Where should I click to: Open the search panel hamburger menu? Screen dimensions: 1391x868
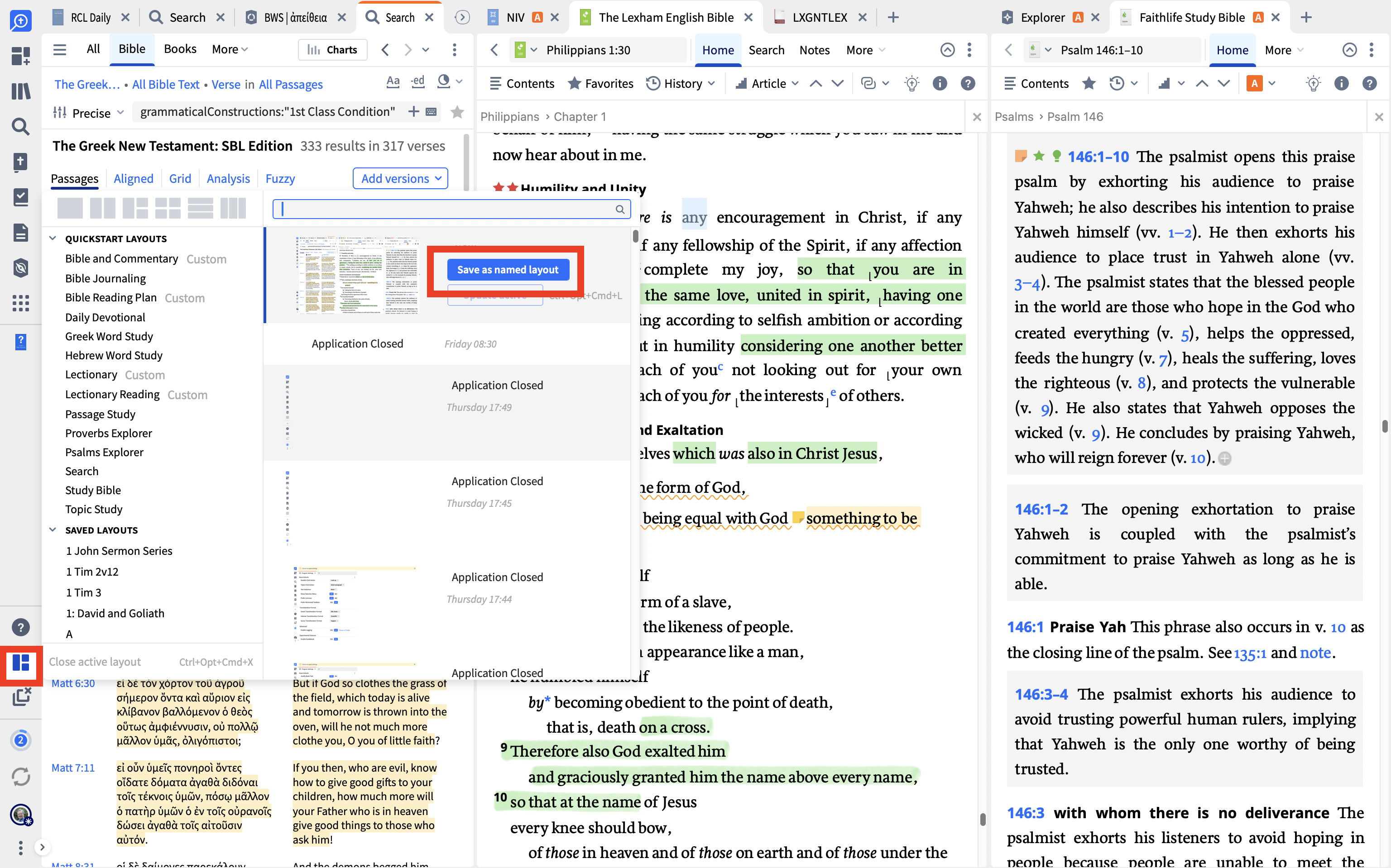pyautogui.click(x=60, y=49)
